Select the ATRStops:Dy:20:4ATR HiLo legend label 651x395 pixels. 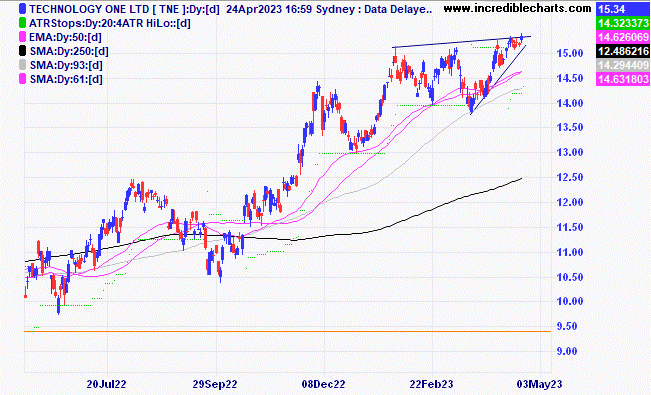pos(110,23)
